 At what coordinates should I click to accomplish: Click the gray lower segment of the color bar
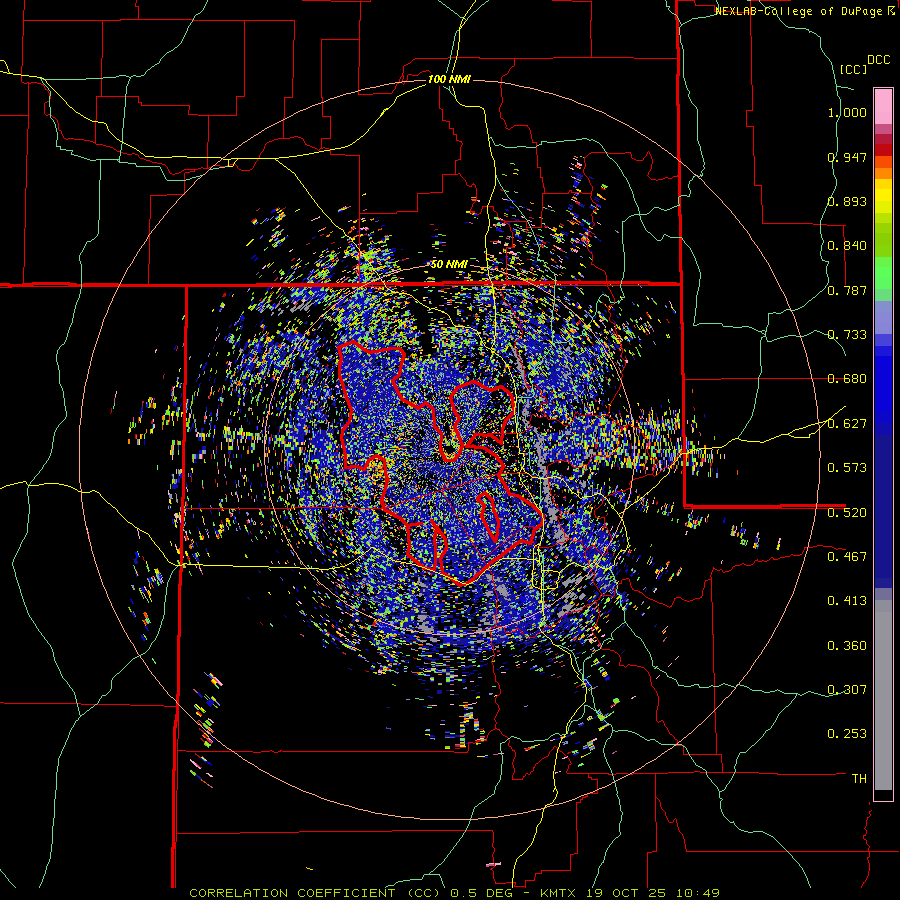tap(883, 695)
